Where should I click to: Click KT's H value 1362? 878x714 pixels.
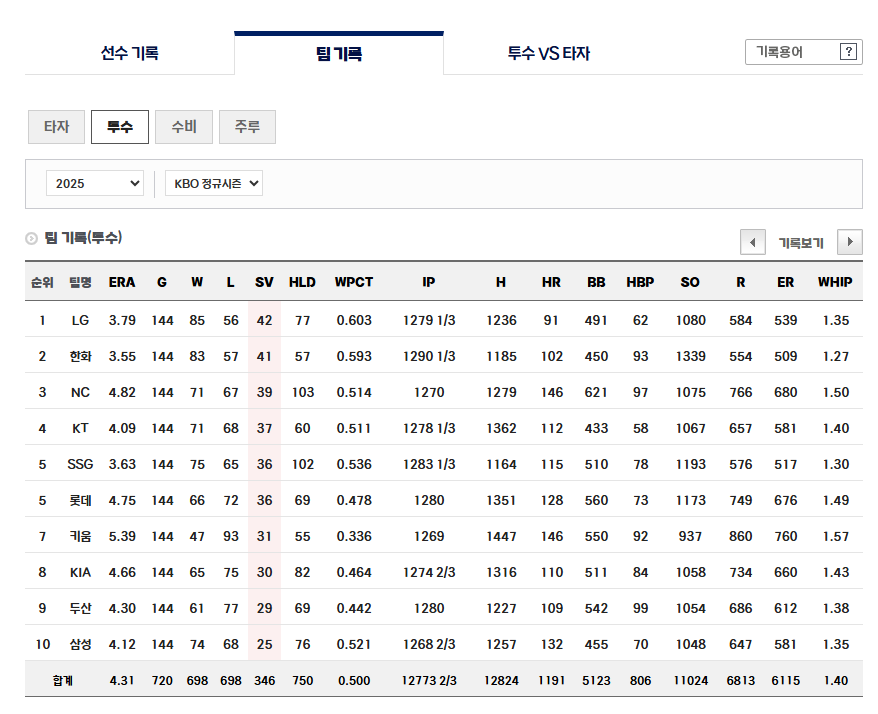(x=501, y=428)
